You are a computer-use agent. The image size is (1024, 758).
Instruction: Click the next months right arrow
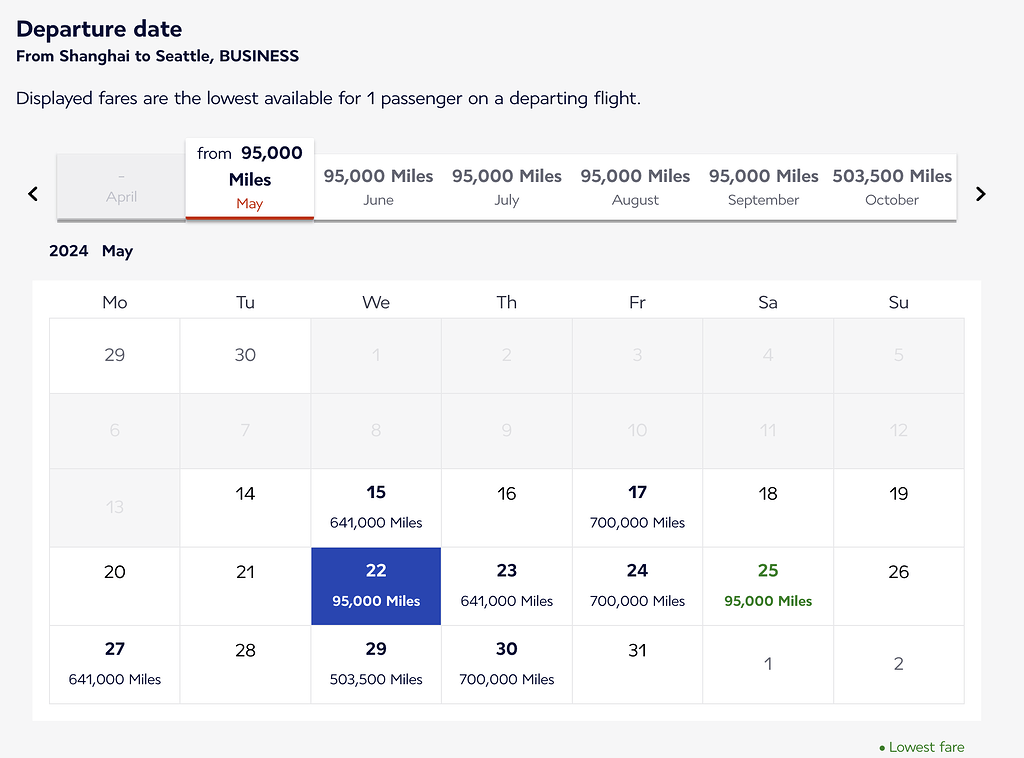coord(980,194)
